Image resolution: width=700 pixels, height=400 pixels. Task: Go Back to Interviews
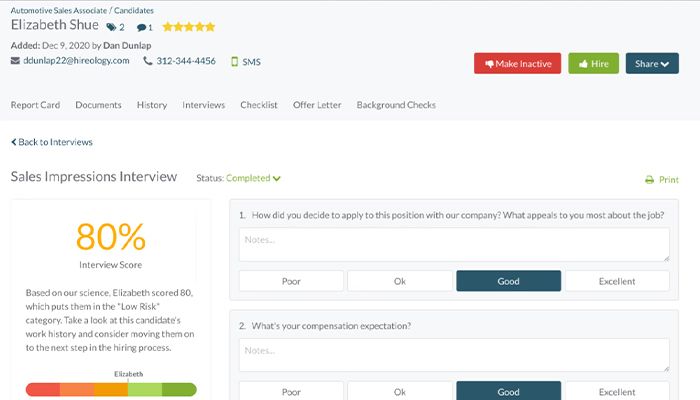click(52, 142)
